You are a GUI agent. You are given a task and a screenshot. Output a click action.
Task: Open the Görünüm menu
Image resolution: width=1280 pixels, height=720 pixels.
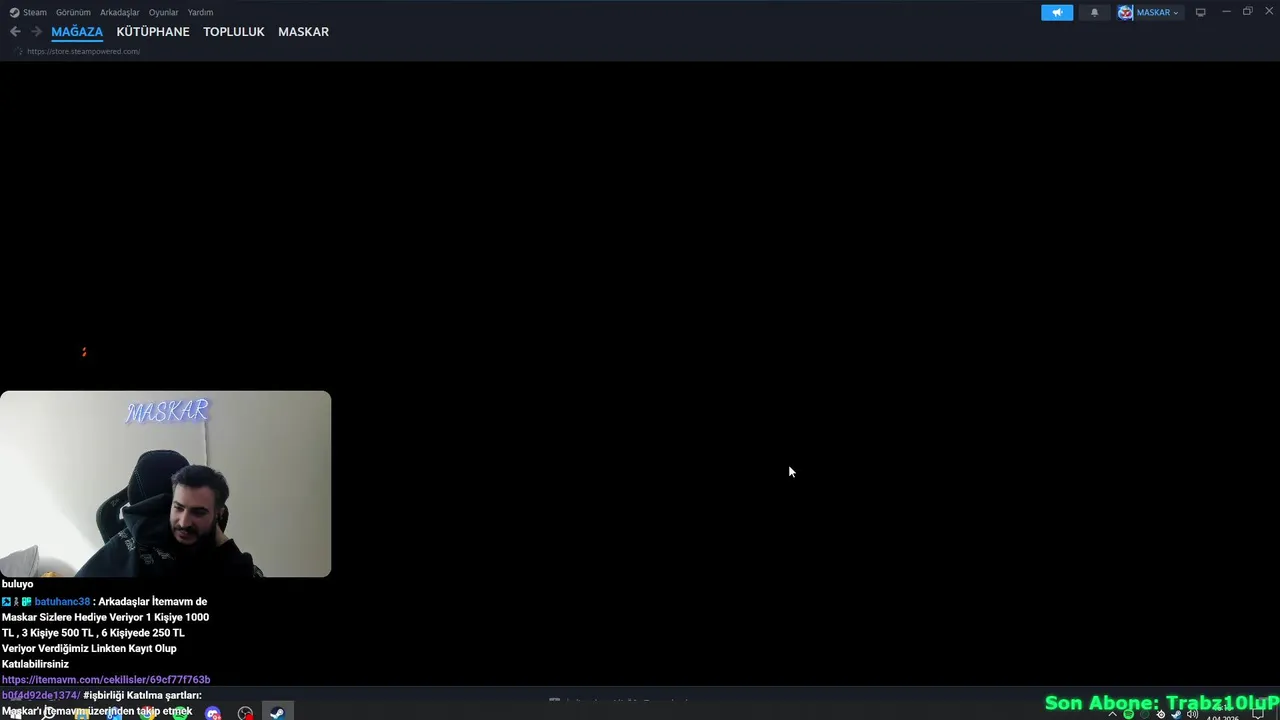tap(73, 12)
